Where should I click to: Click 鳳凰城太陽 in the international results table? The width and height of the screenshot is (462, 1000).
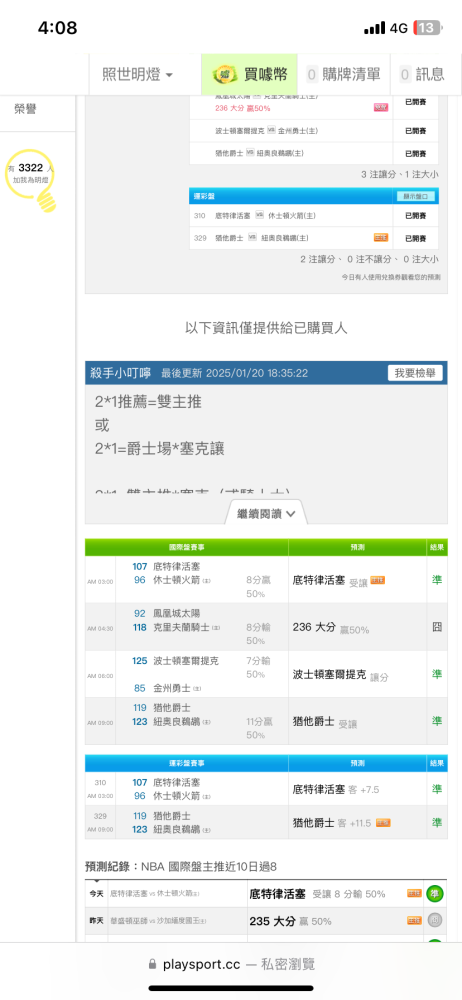coord(177,614)
